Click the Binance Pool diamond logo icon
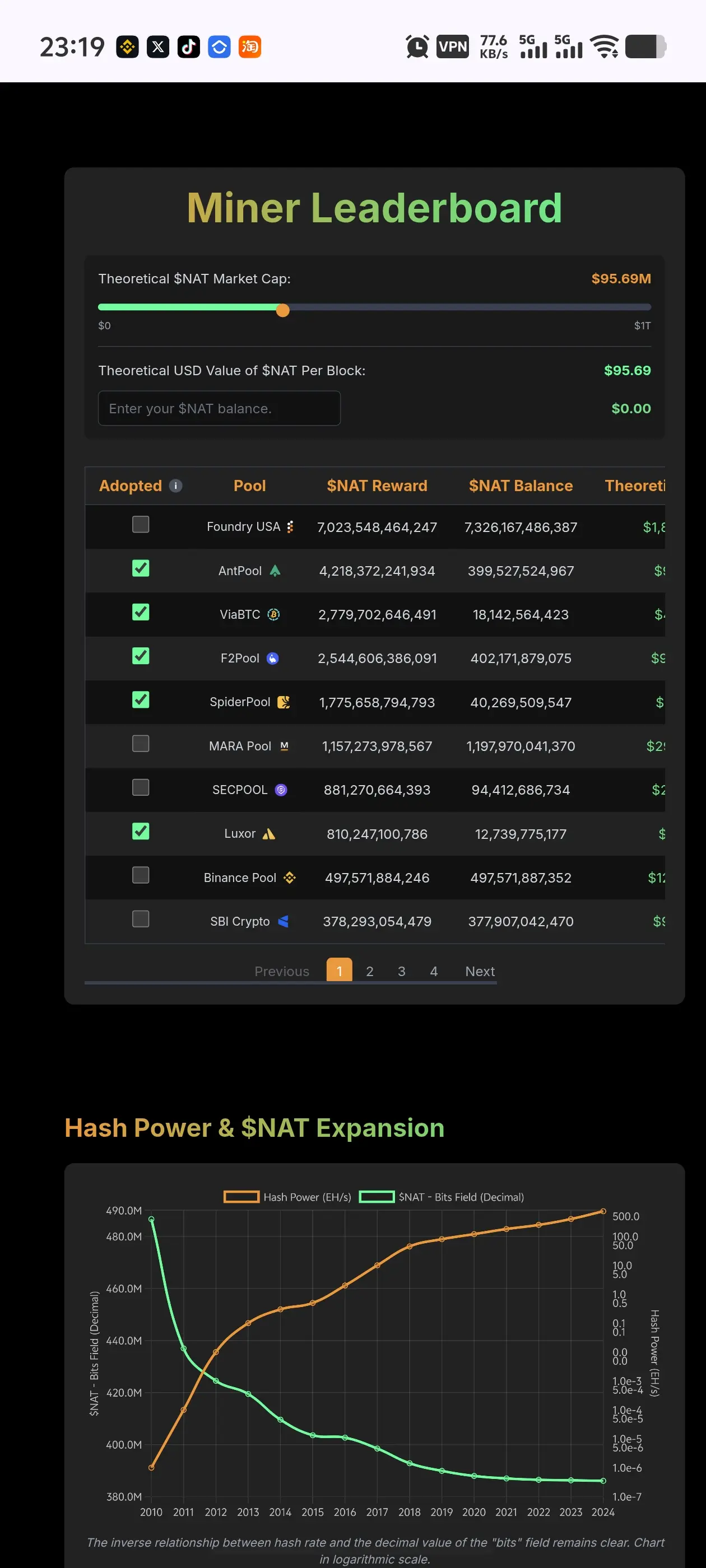 pos(289,877)
